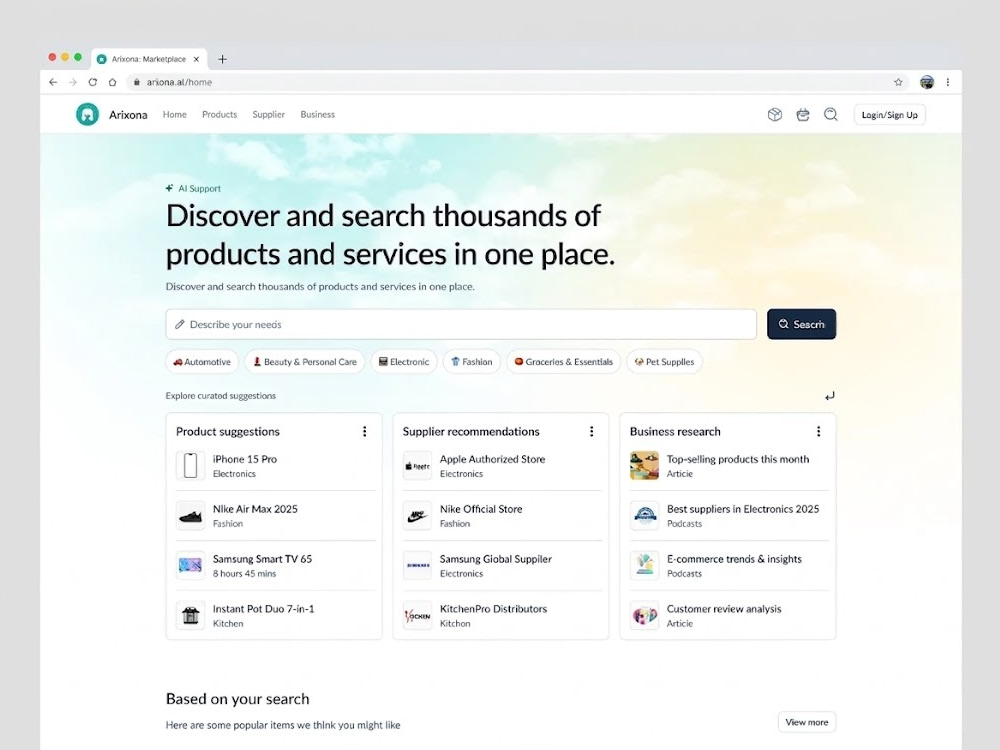Open the Customer review analysis title
This screenshot has height=750, width=1000.
click(724, 609)
